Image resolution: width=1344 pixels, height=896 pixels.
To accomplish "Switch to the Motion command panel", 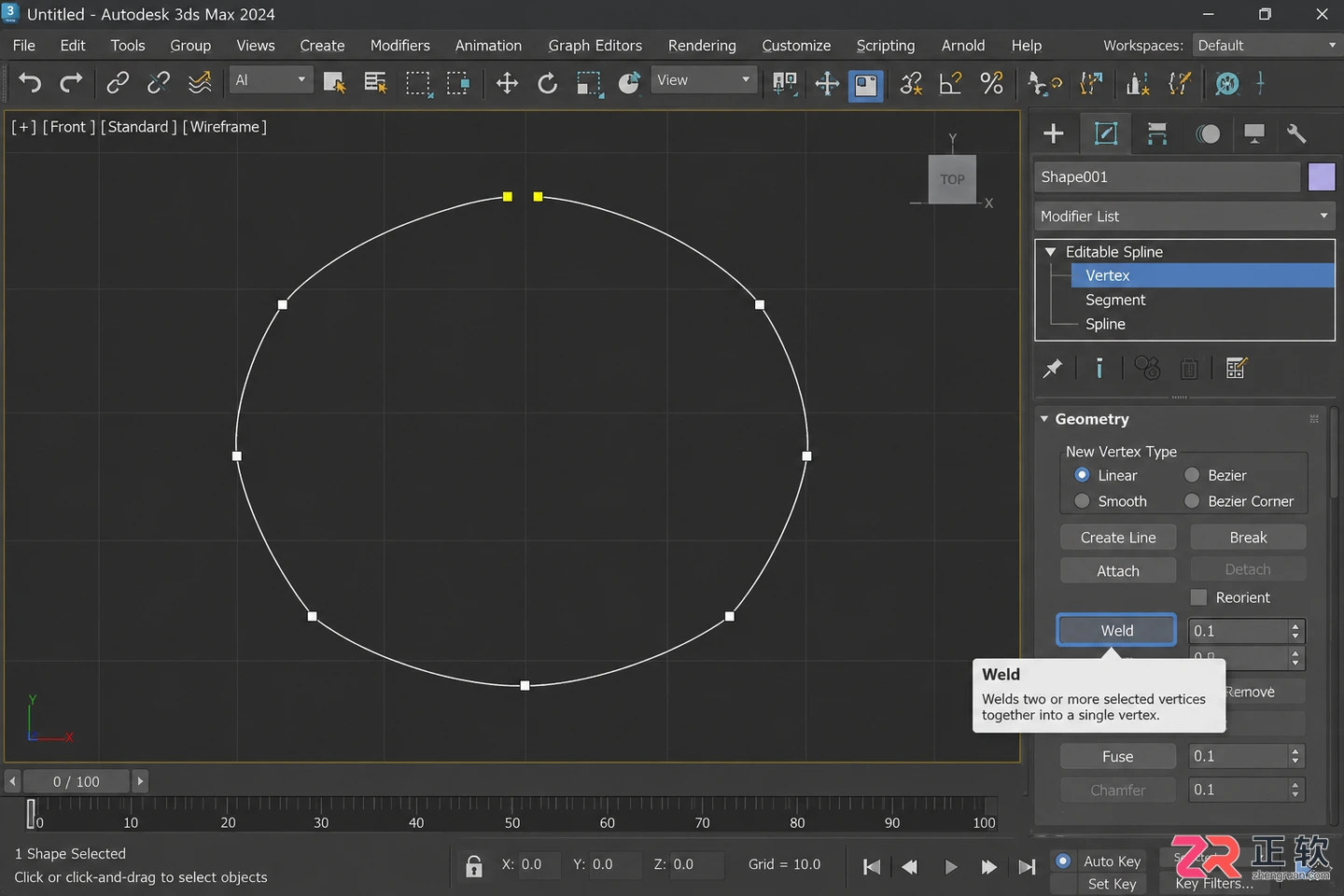I will tap(1208, 133).
